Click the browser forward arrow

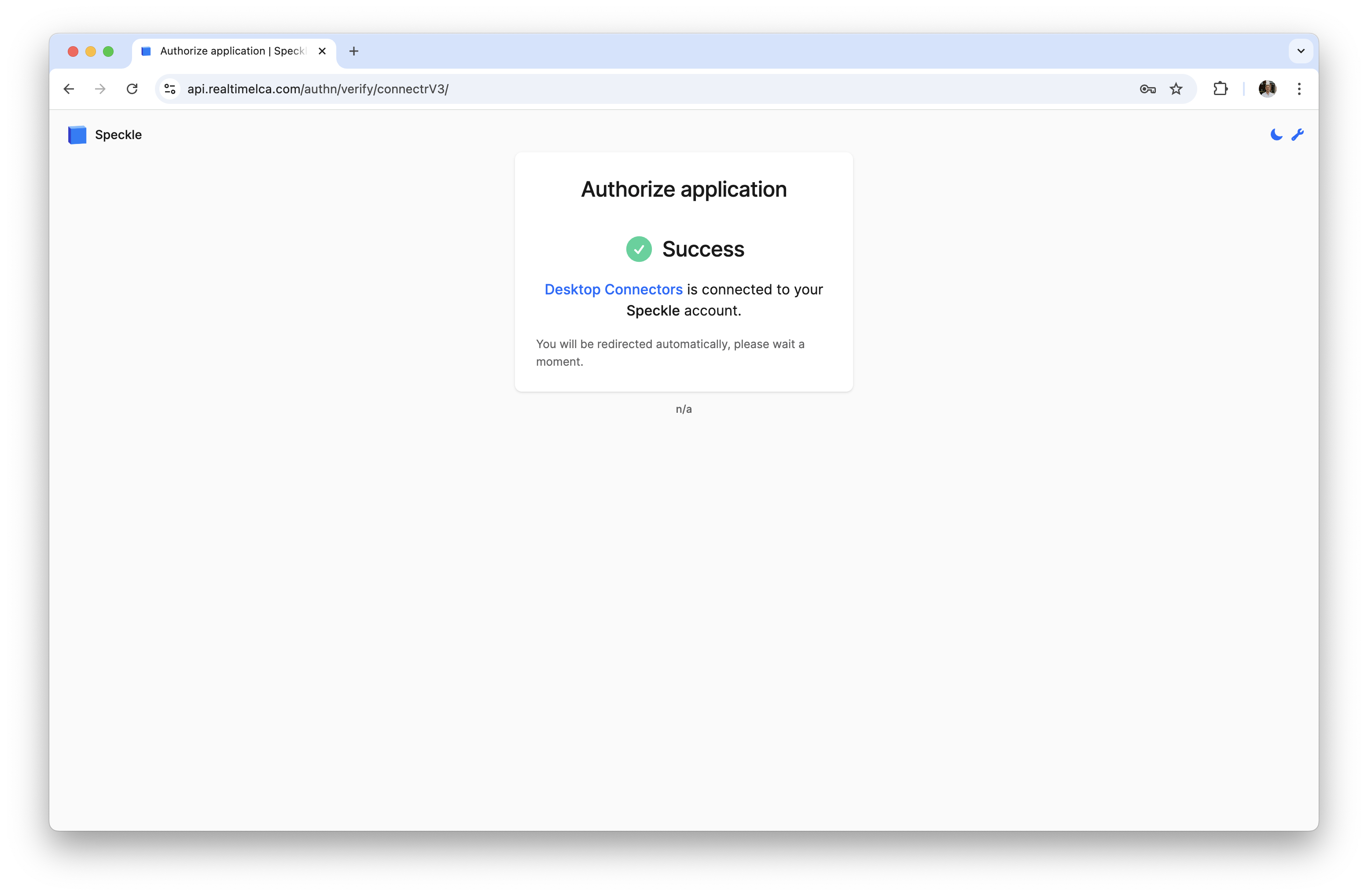(101, 89)
